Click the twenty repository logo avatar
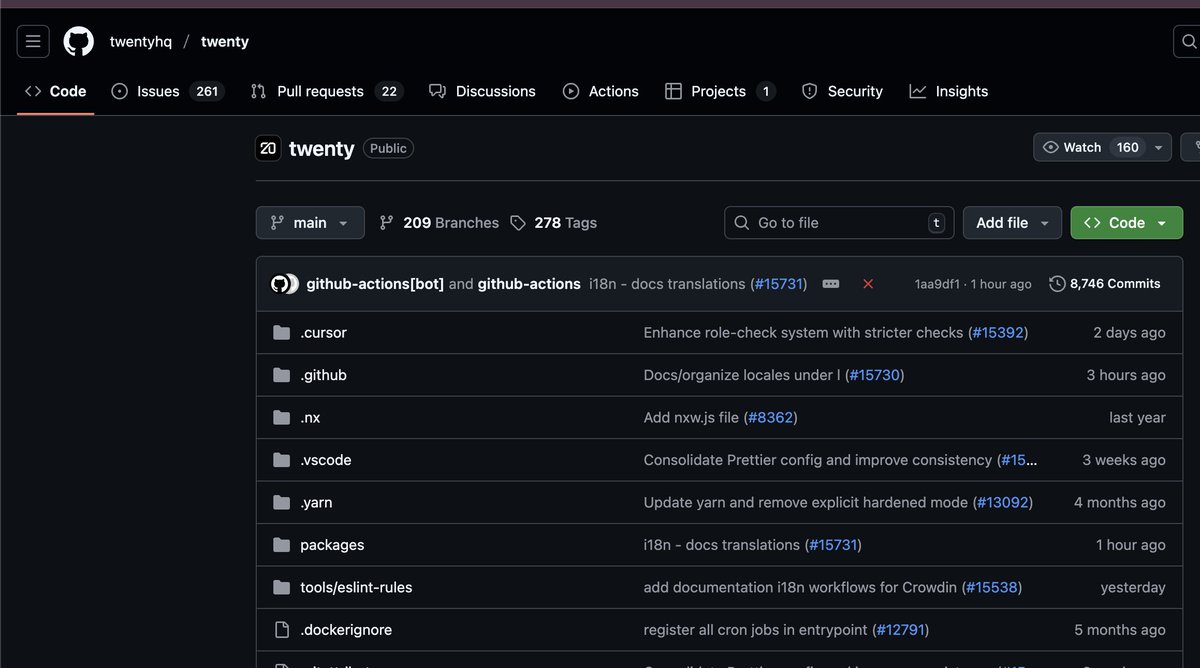 tap(268, 148)
